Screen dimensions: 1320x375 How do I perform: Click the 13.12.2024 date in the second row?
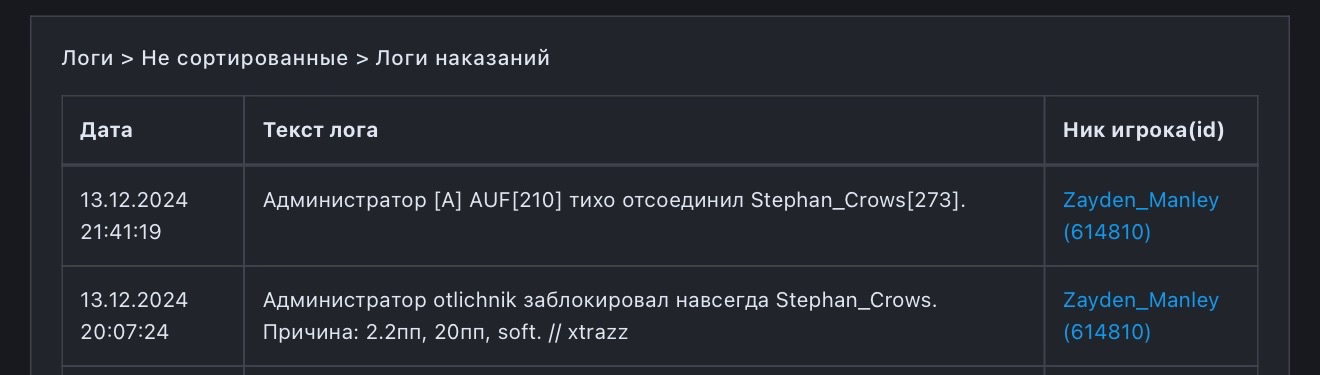click(x=134, y=300)
